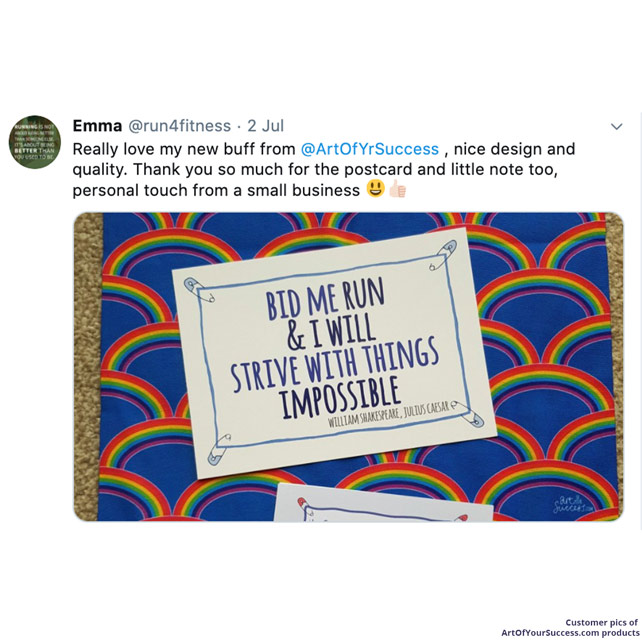Open the @run4fitness handle
This screenshot has width=642, height=642.
[180, 126]
